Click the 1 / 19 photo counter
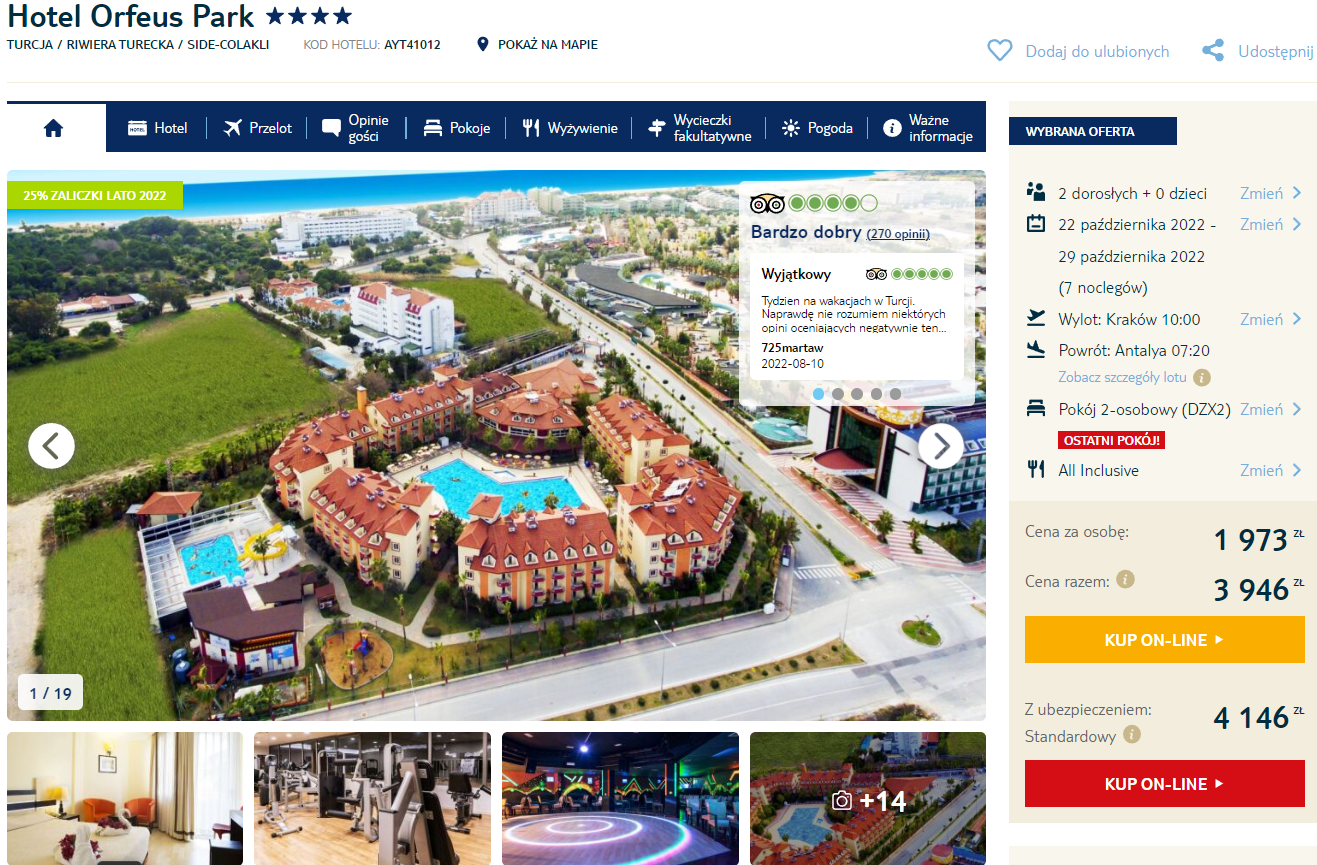1317x865 pixels. [51, 693]
